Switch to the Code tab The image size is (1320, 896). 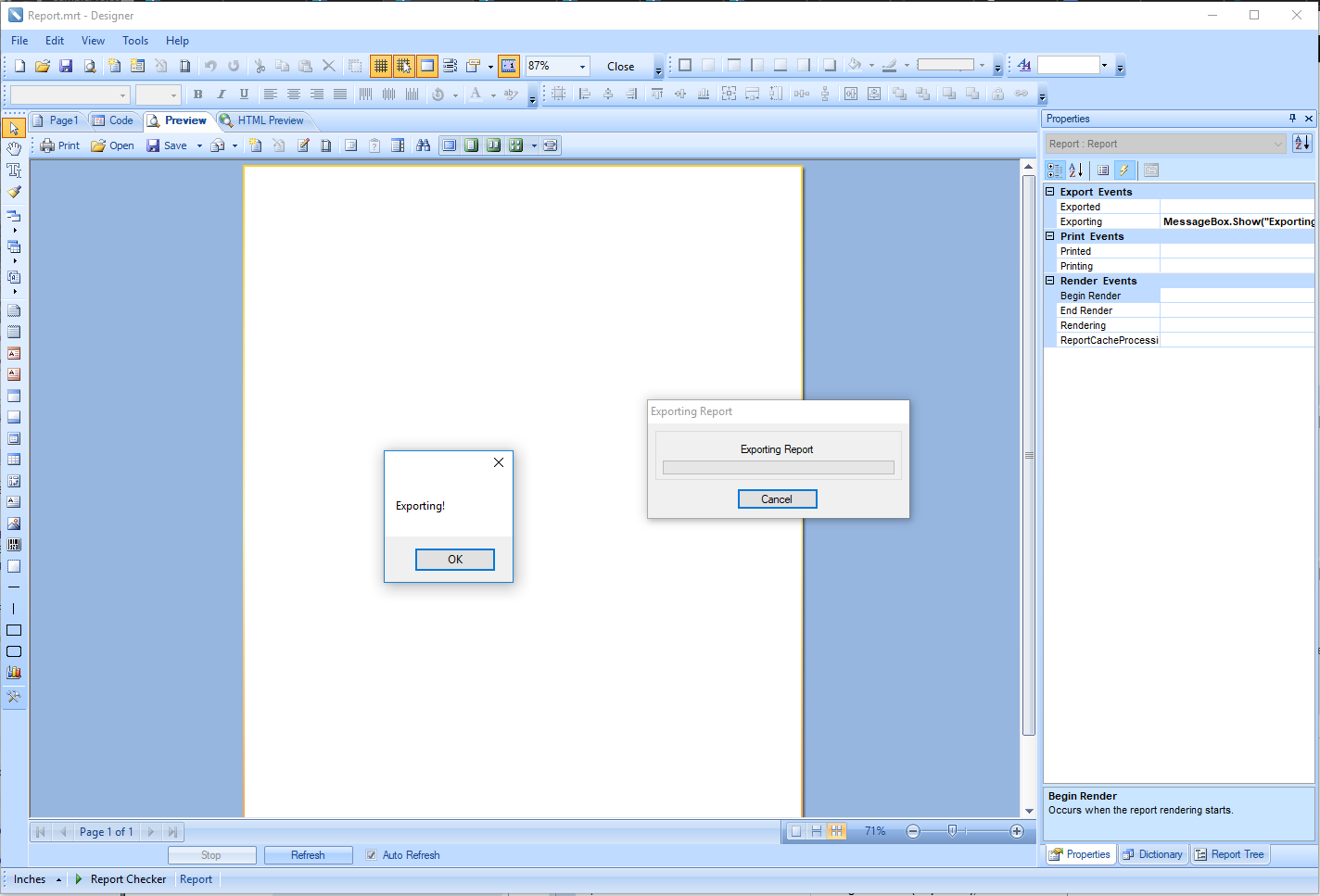[x=113, y=120]
